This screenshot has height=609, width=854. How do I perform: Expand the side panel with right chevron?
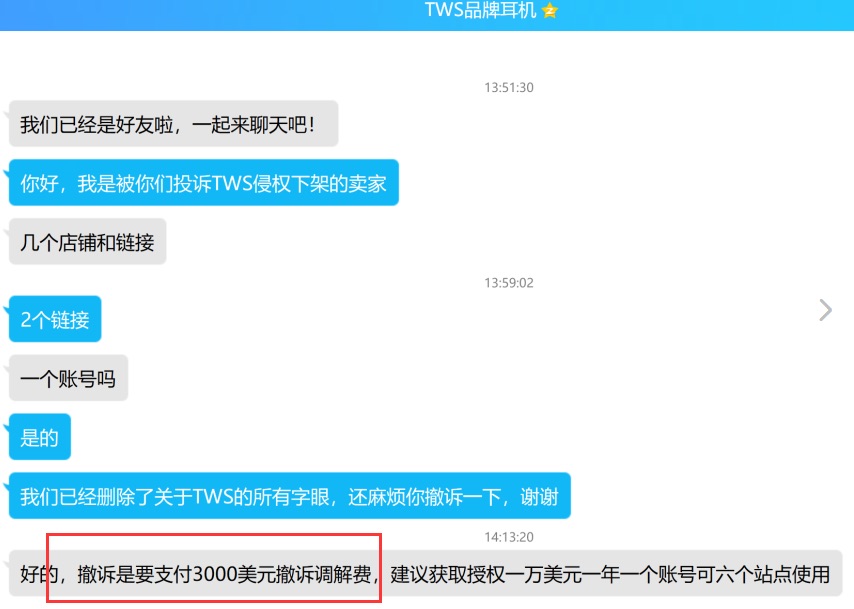click(x=826, y=310)
